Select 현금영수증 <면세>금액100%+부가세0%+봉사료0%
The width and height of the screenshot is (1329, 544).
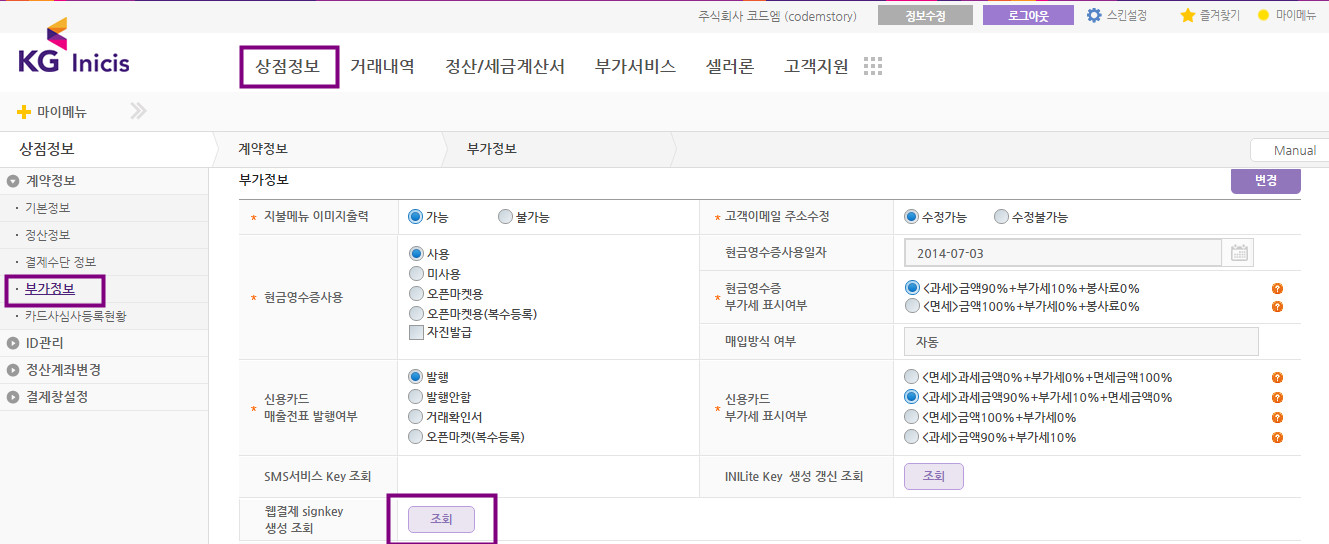pos(911,306)
